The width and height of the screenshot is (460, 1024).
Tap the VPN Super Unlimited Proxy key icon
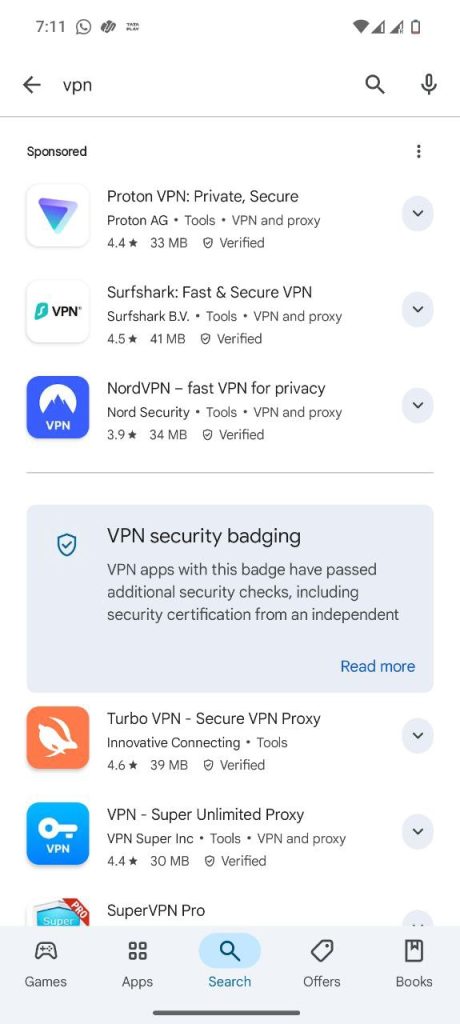click(x=58, y=833)
